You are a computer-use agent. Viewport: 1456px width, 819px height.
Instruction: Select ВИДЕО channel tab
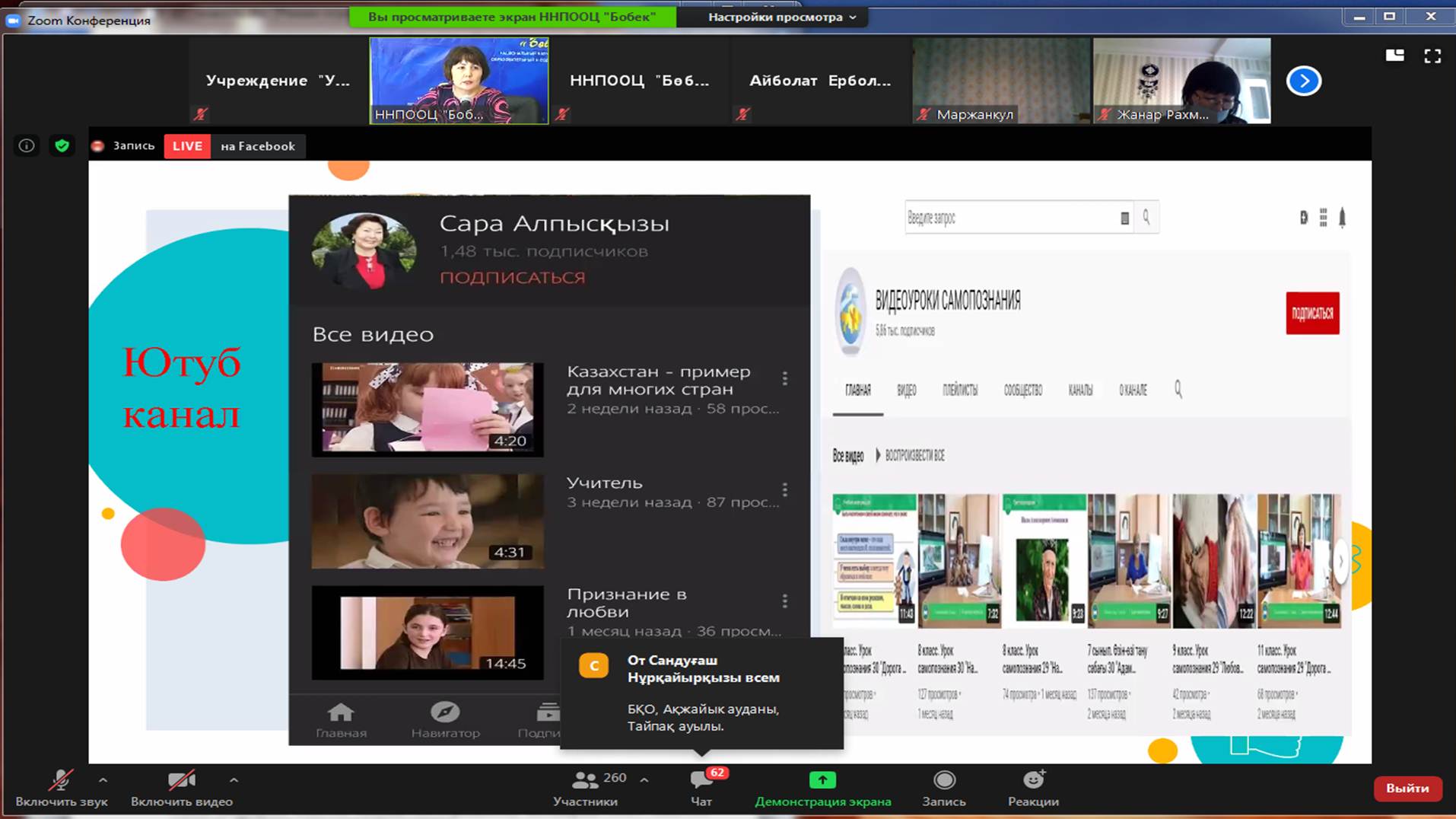click(x=906, y=390)
